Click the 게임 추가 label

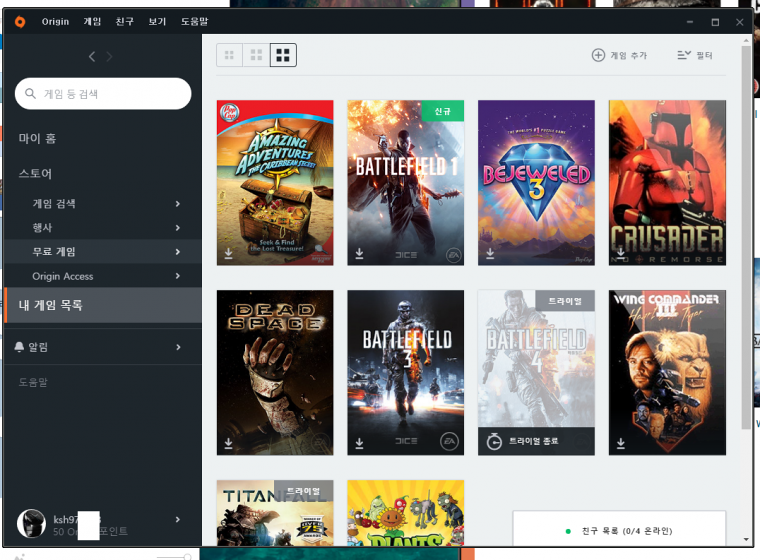click(x=629, y=56)
